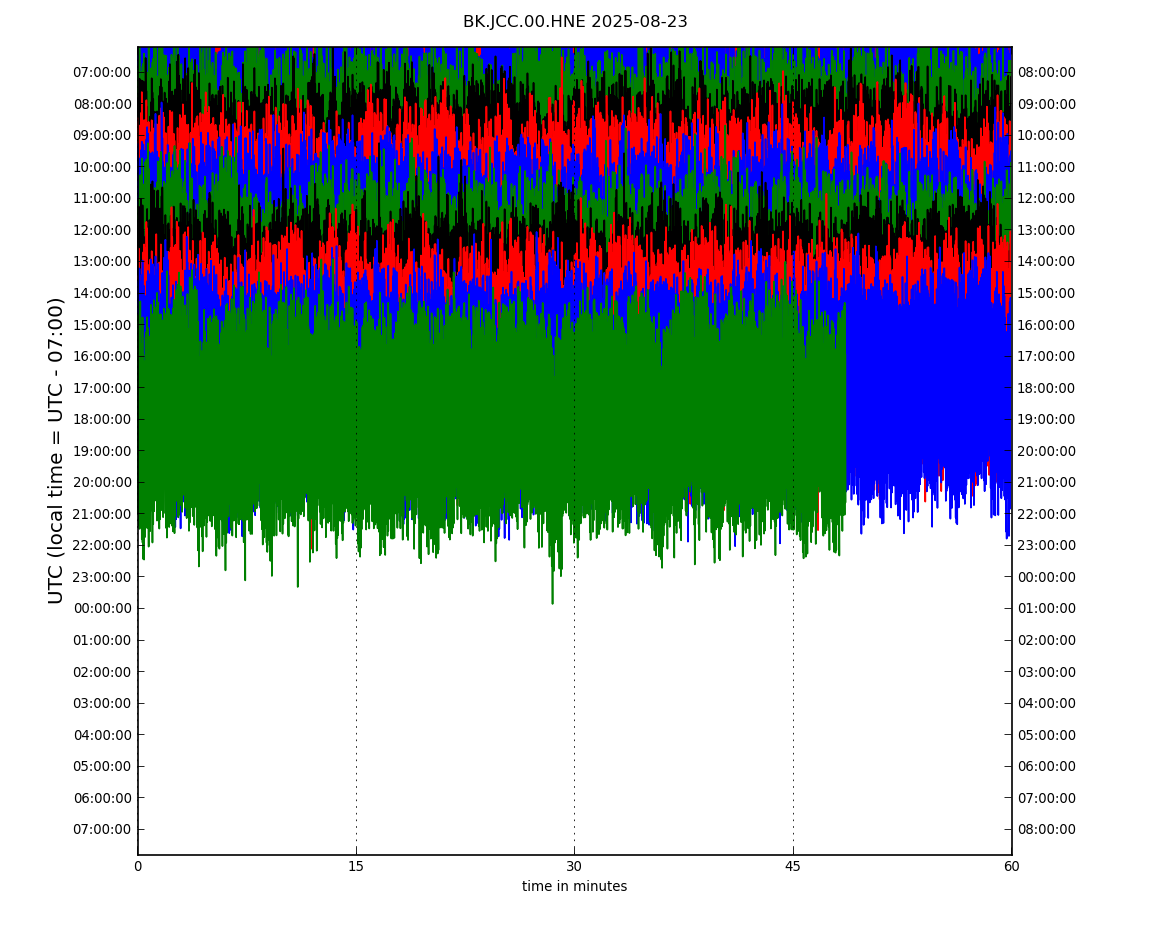
Task: Click 13:00:00 on the local-time axis
Action: pyautogui.click(x=1047, y=230)
